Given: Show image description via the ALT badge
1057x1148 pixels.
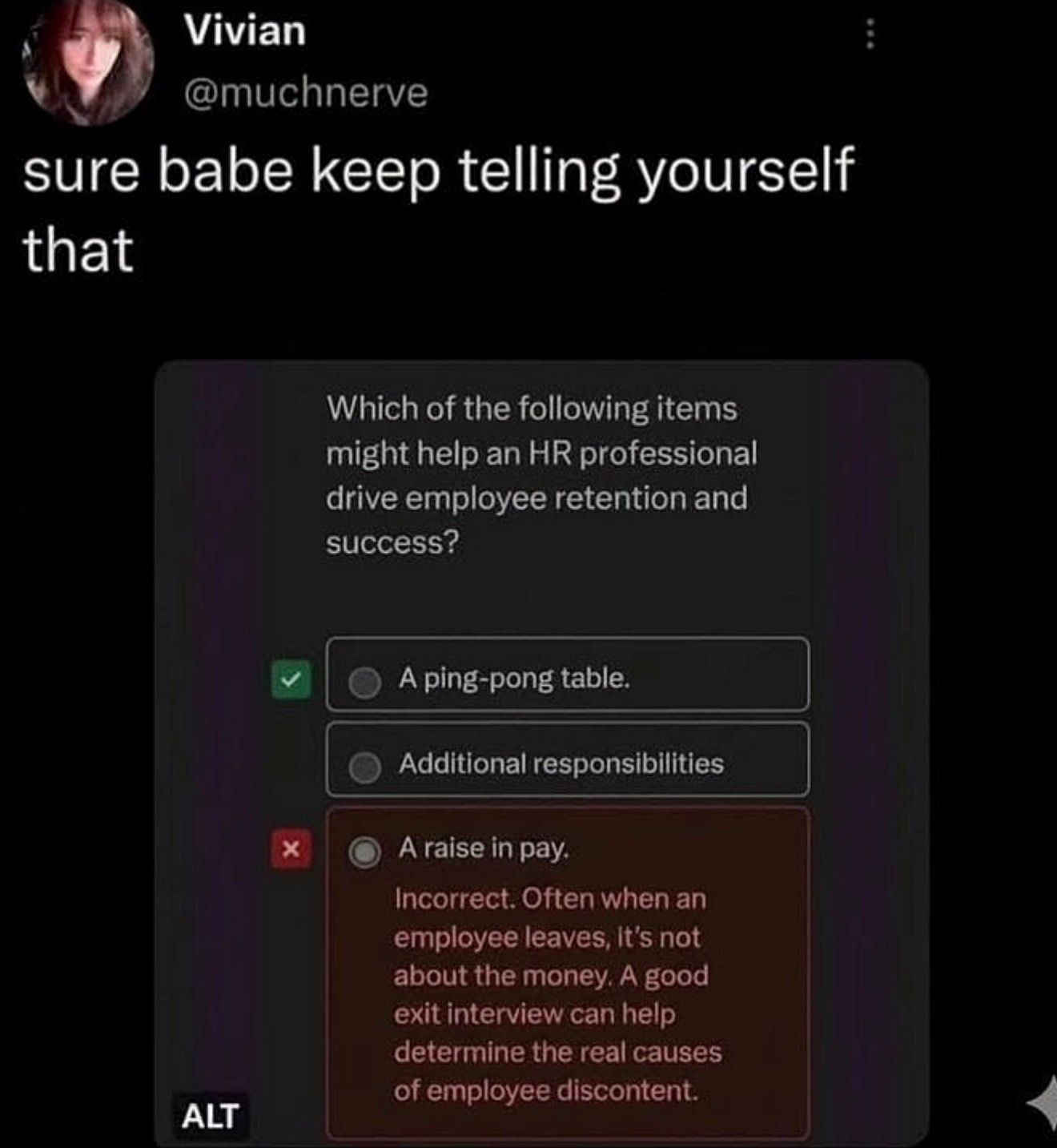Looking at the screenshot, I should (210, 1116).
